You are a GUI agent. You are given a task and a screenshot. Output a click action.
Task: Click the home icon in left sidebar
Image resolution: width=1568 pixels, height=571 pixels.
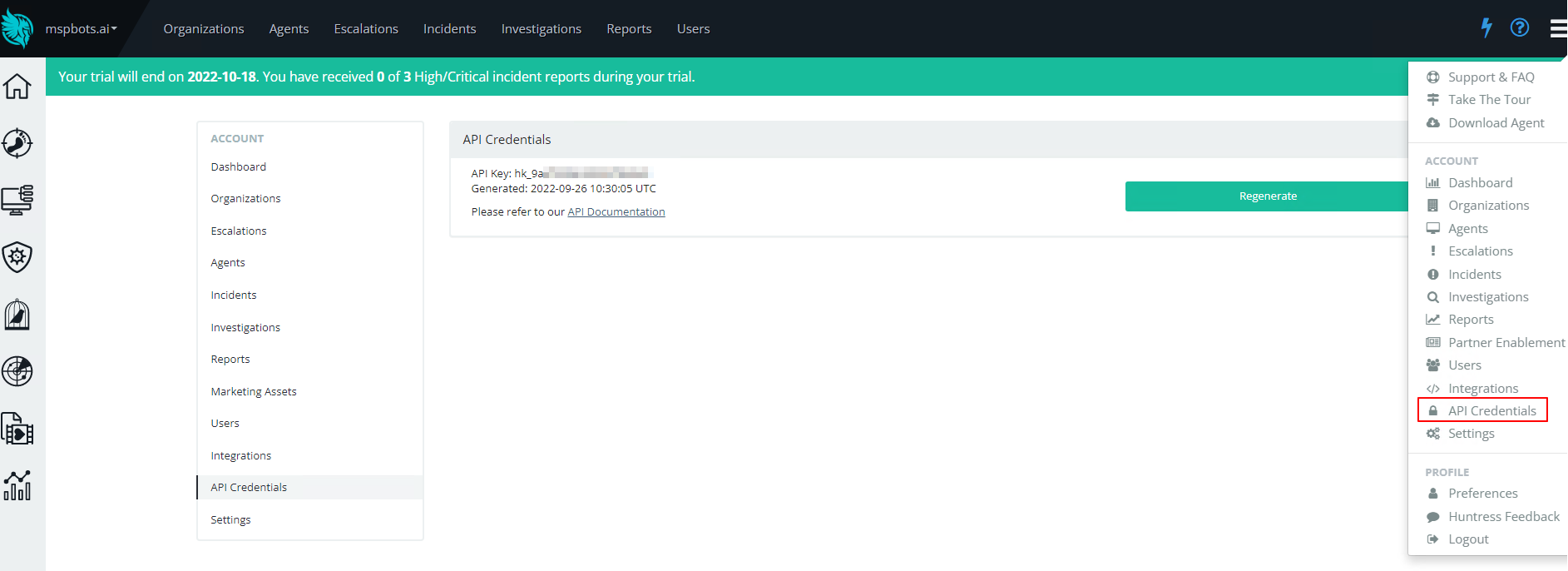(x=17, y=87)
